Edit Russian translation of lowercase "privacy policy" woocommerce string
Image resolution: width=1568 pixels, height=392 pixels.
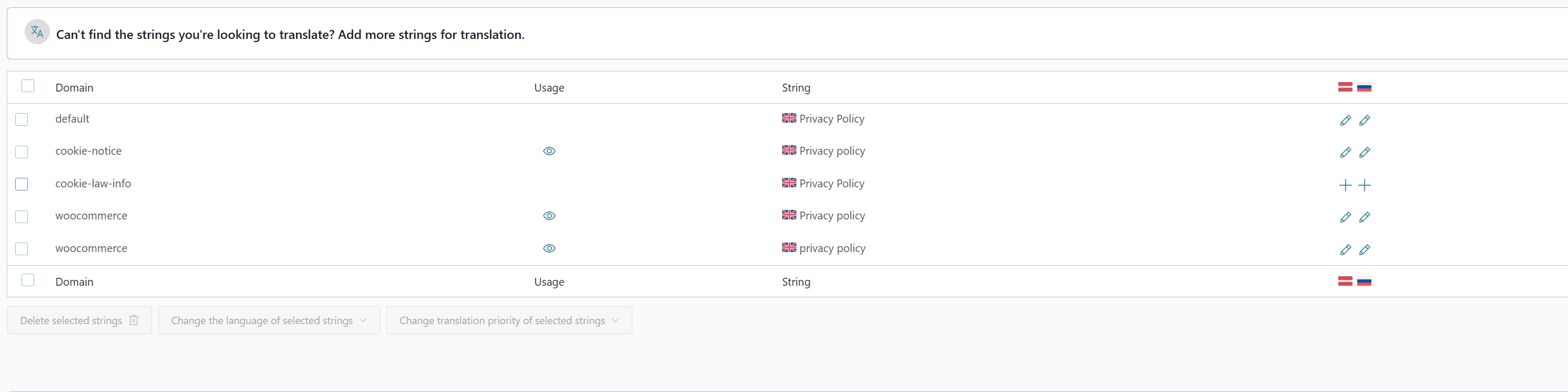1365,250
